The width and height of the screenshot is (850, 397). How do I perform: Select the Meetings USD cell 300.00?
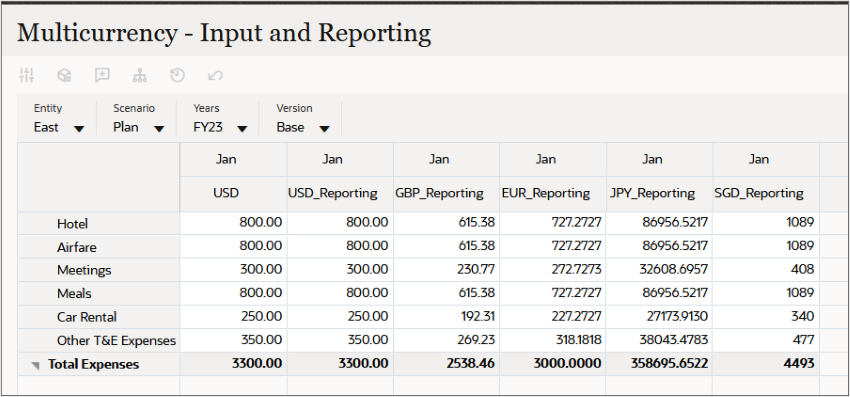point(234,270)
